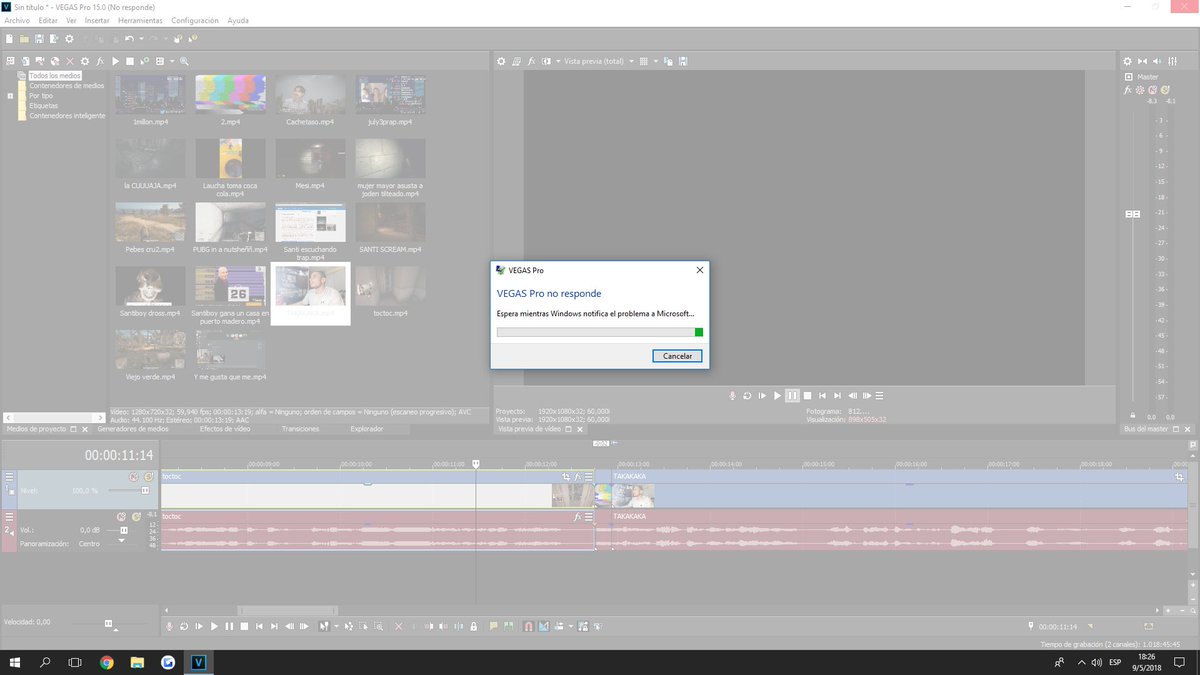Click the Open project folder icon
1200x675 pixels.
click(x=24, y=39)
